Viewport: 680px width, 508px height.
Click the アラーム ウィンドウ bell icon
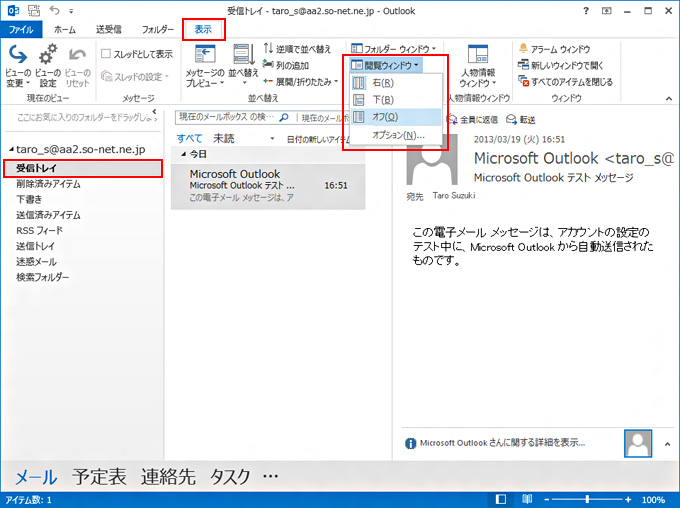tap(524, 49)
